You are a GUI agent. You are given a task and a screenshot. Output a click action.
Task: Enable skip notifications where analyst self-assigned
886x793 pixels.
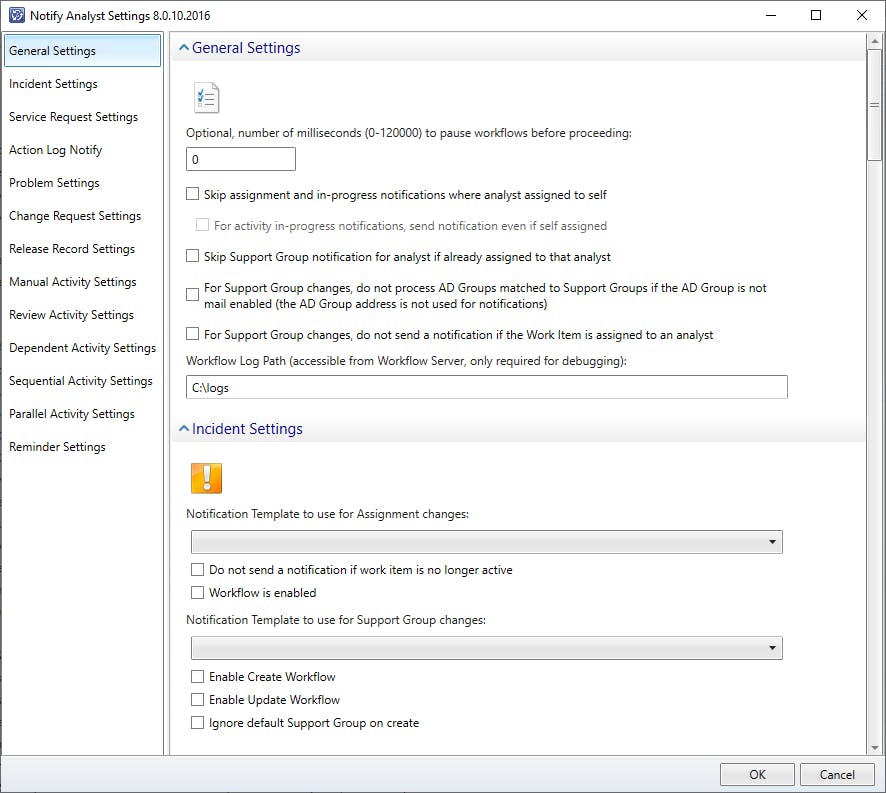[193, 195]
